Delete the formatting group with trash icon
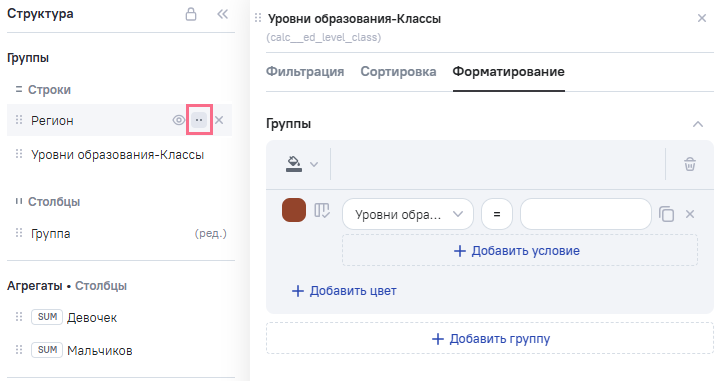 click(690, 164)
